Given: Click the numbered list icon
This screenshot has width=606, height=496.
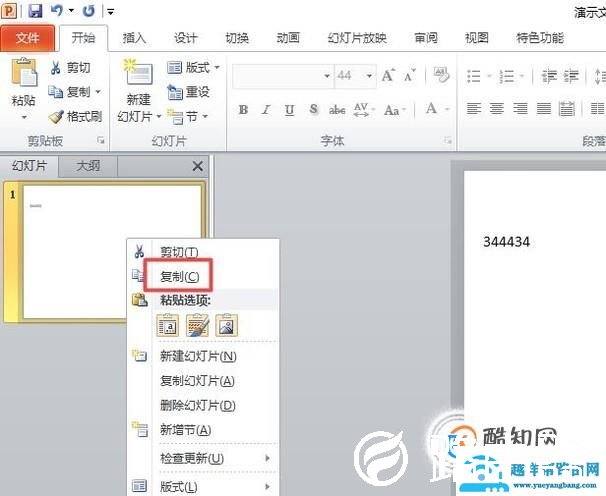Looking at the screenshot, I should [x=507, y=76].
